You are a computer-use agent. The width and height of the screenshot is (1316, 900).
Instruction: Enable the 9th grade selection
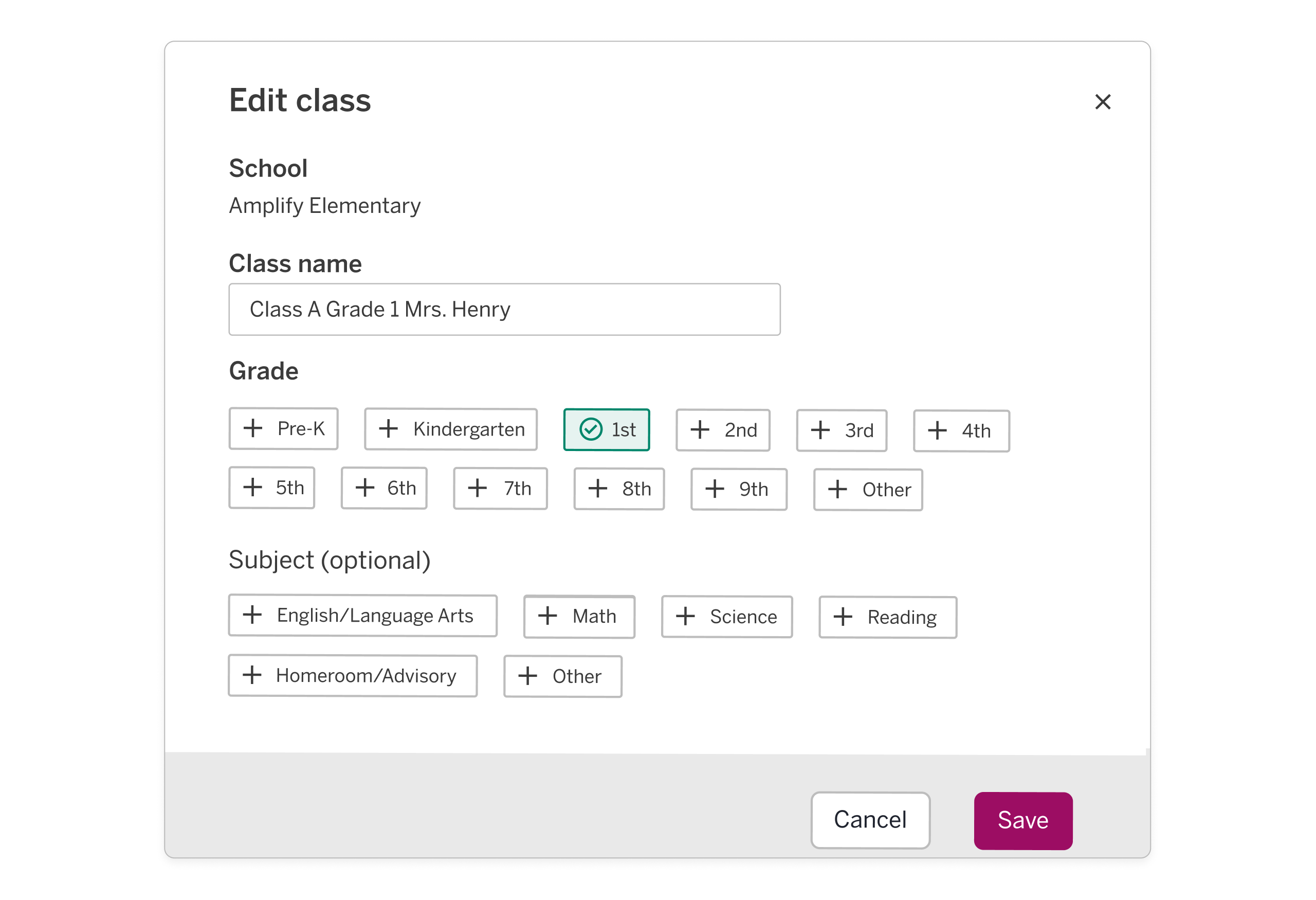[x=738, y=489]
